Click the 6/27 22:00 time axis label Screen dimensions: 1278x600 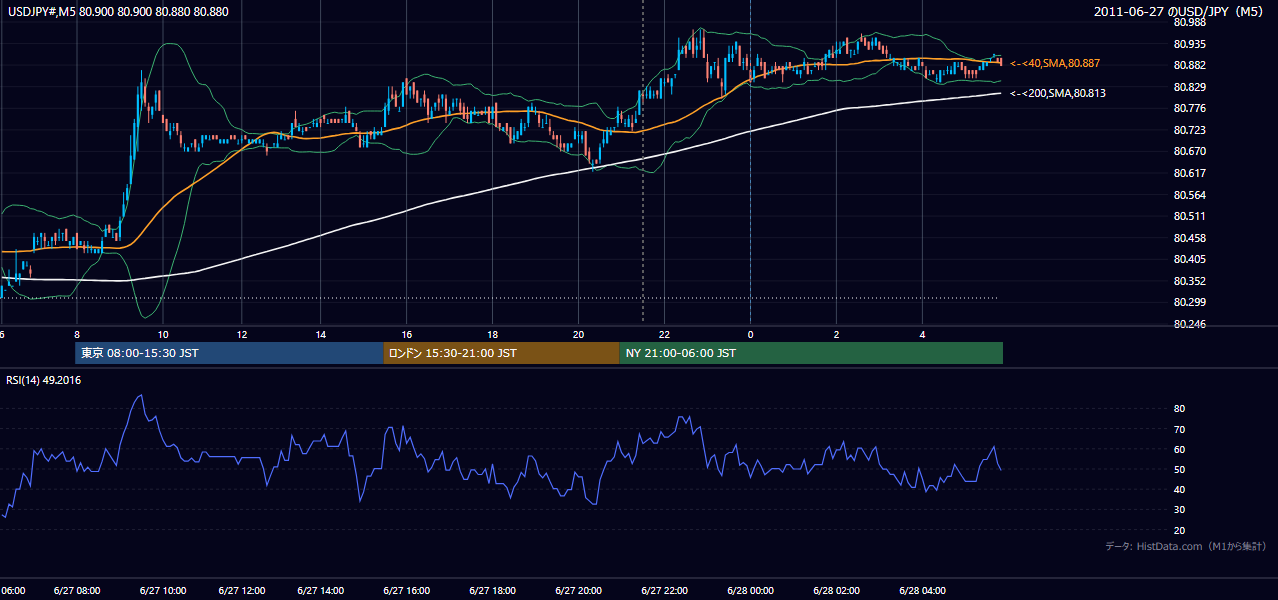664,590
